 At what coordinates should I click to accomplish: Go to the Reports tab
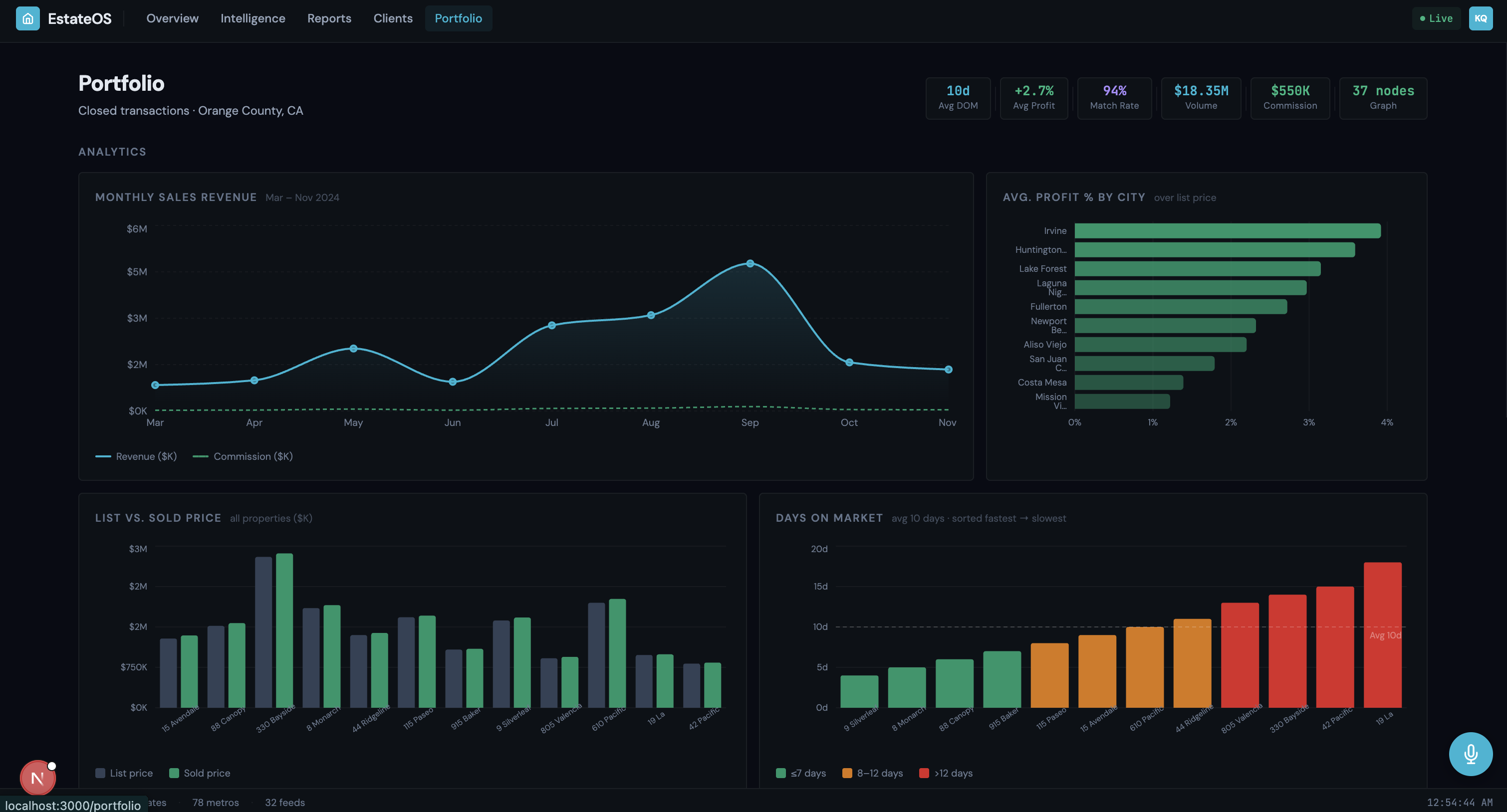[329, 19]
